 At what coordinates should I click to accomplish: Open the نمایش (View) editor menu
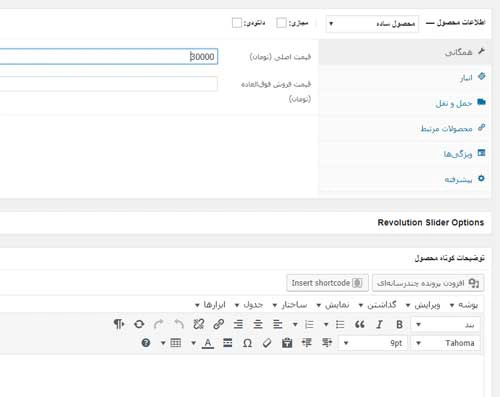pyautogui.click(x=333, y=305)
